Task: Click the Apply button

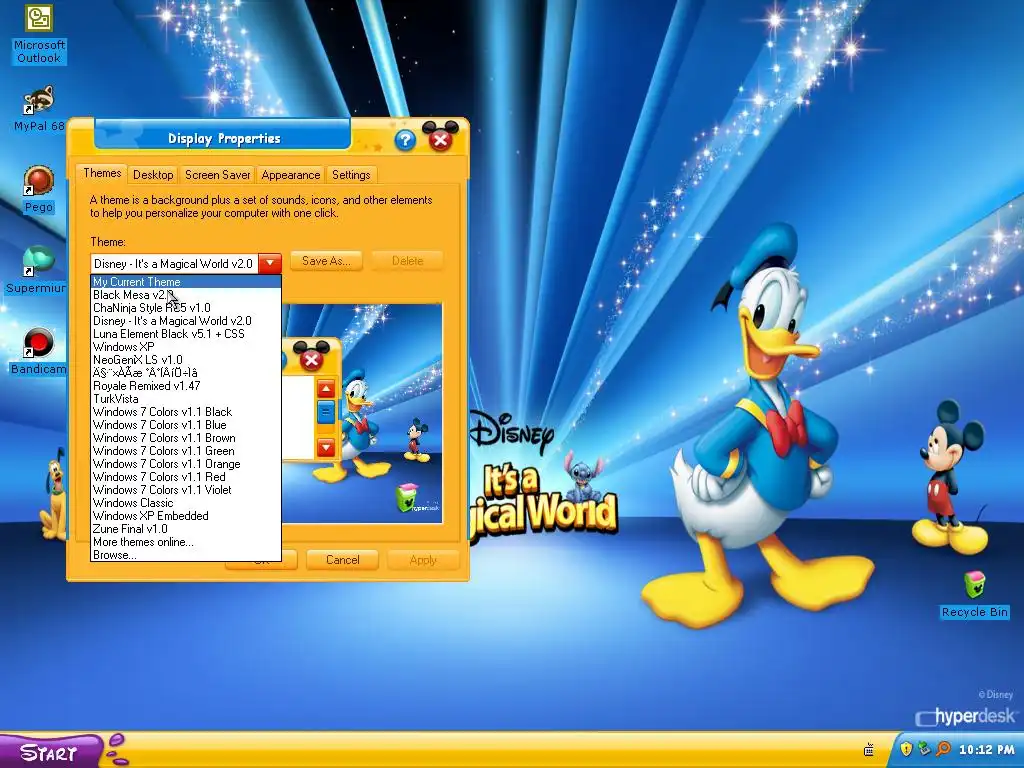Action: click(423, 560)
